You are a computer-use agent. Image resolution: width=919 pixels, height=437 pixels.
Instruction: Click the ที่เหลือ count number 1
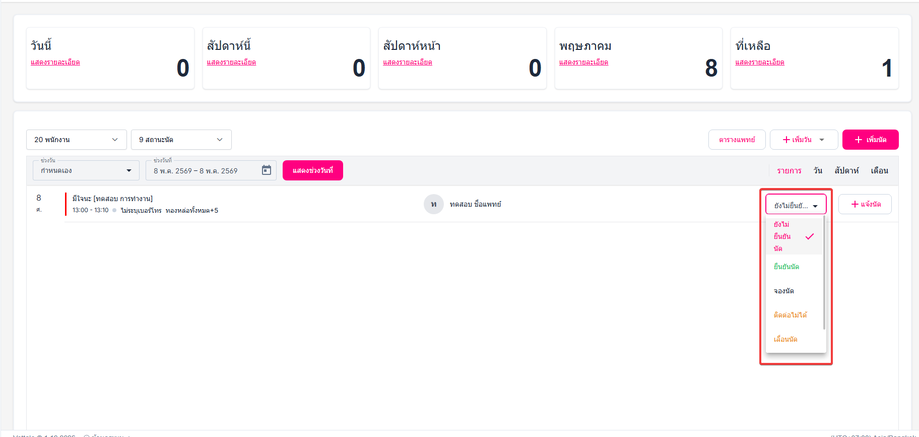tap(887, 69)
